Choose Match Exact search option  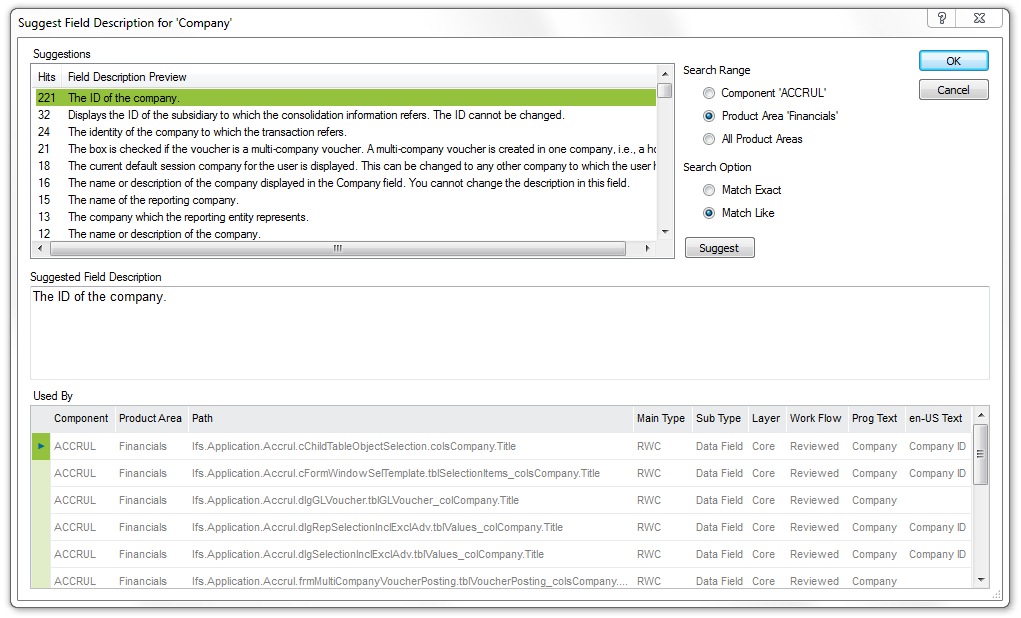coord(709,190)
